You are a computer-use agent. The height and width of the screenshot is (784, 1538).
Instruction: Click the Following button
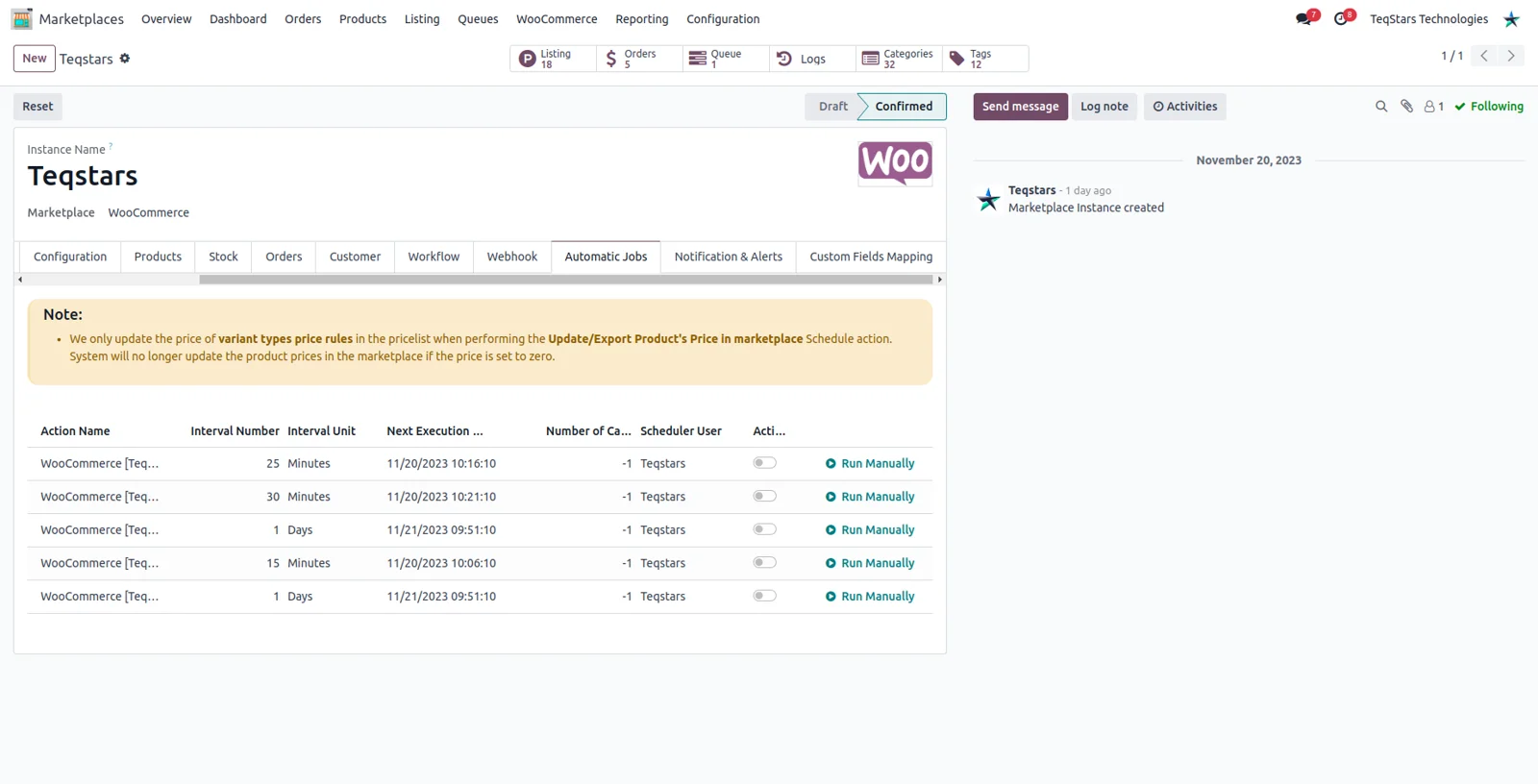1489,107
